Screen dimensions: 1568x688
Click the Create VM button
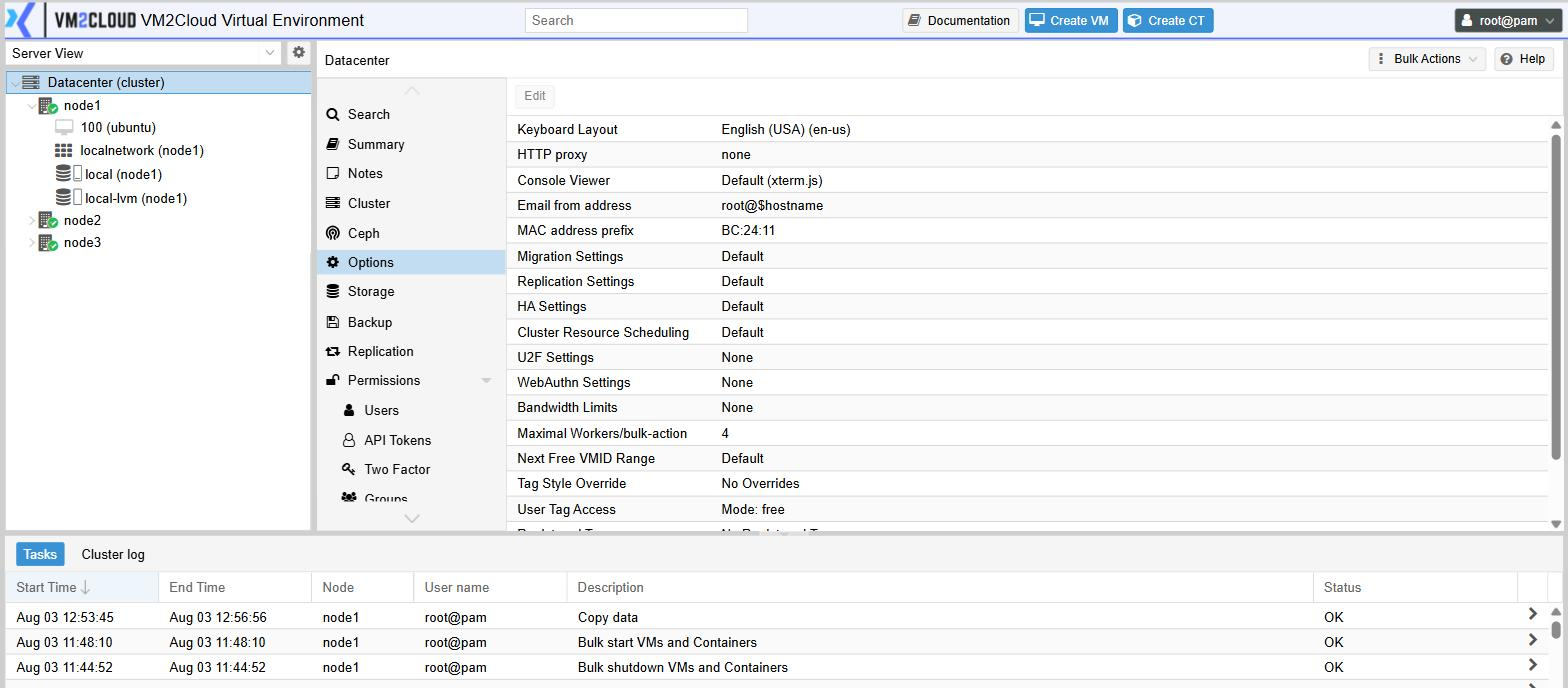(x=1070, y=20)
